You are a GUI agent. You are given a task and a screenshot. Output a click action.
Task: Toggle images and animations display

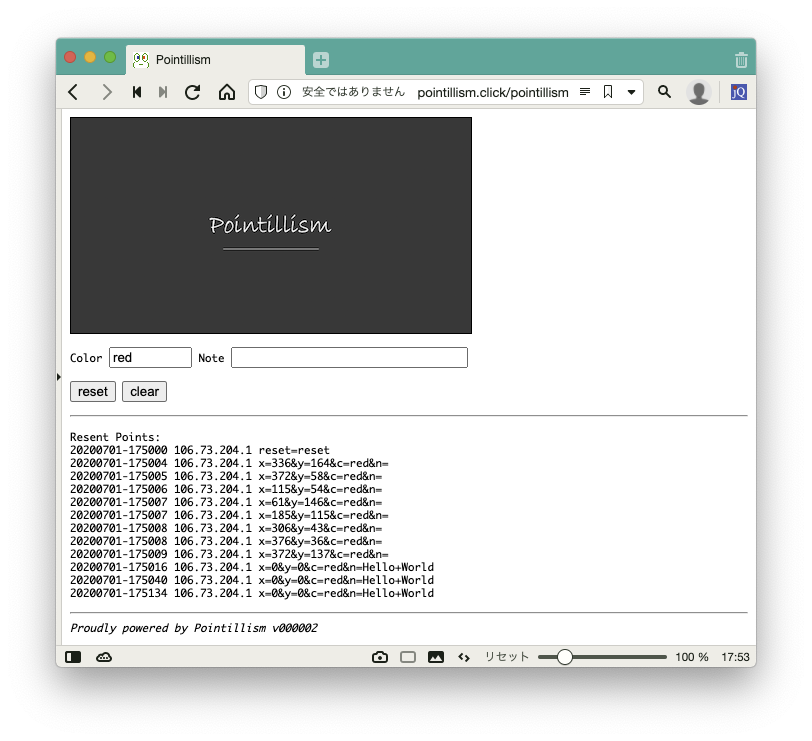[436, 657]
